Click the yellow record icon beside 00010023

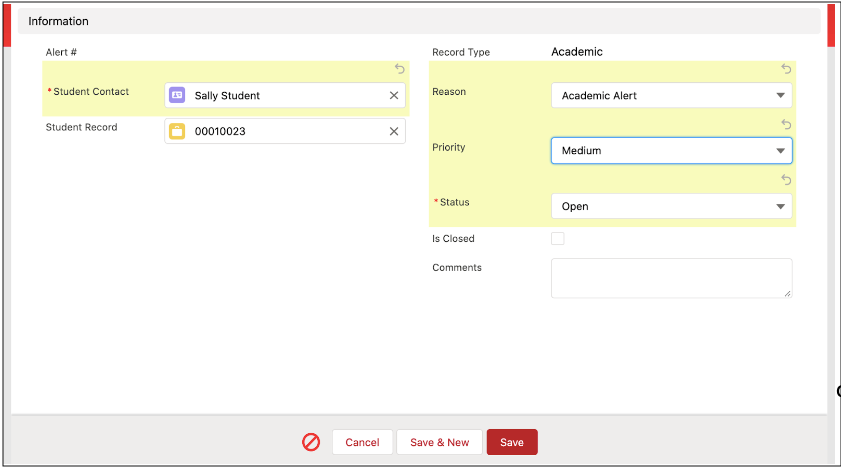click(x=177, y=131)
